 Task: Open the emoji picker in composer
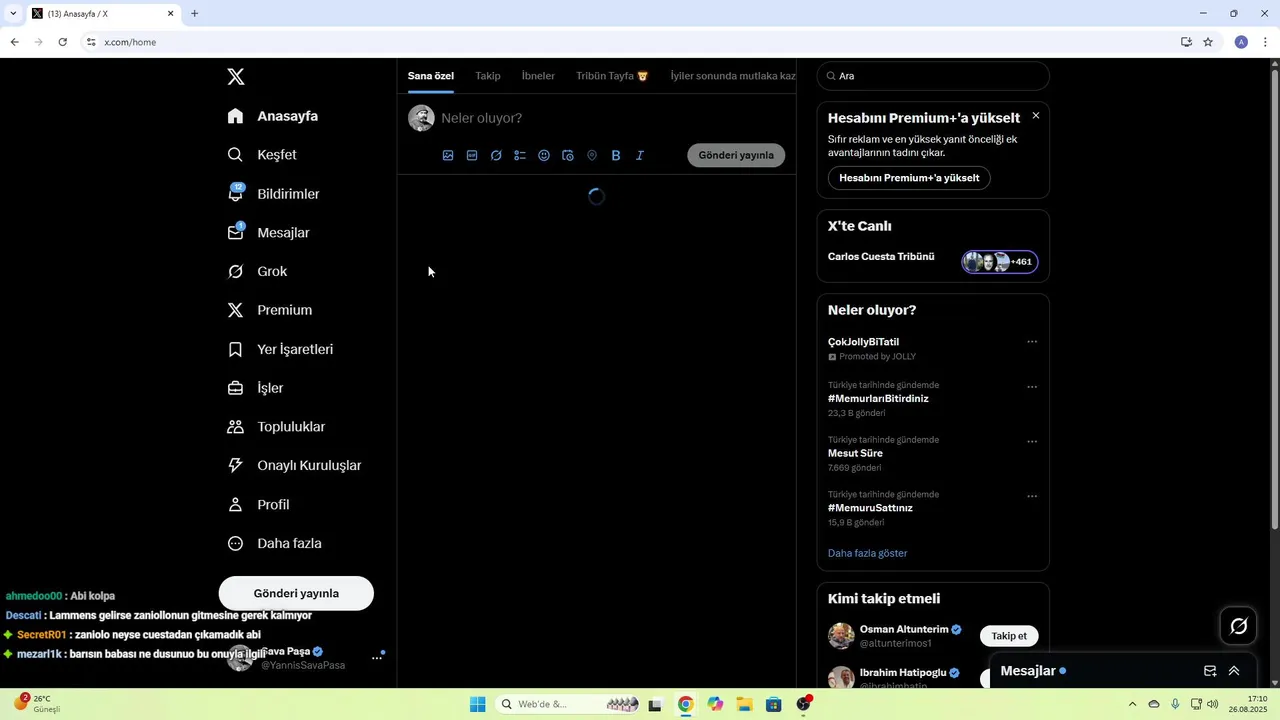pos(544,156)
